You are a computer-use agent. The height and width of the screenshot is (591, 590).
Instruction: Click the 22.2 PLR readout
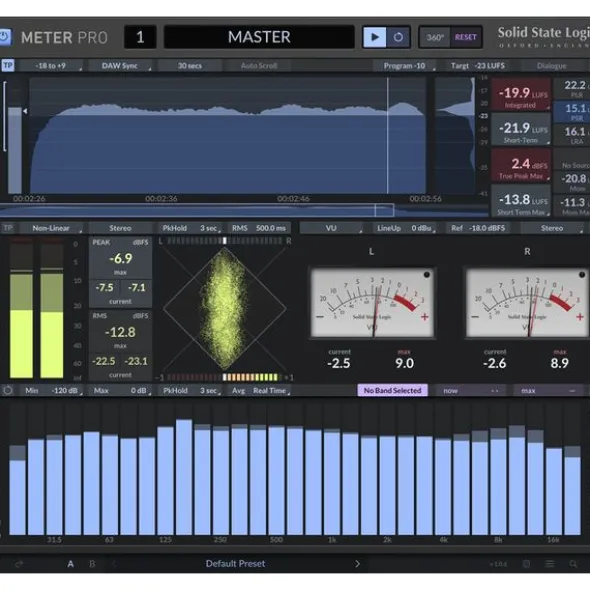pos(572,88)
